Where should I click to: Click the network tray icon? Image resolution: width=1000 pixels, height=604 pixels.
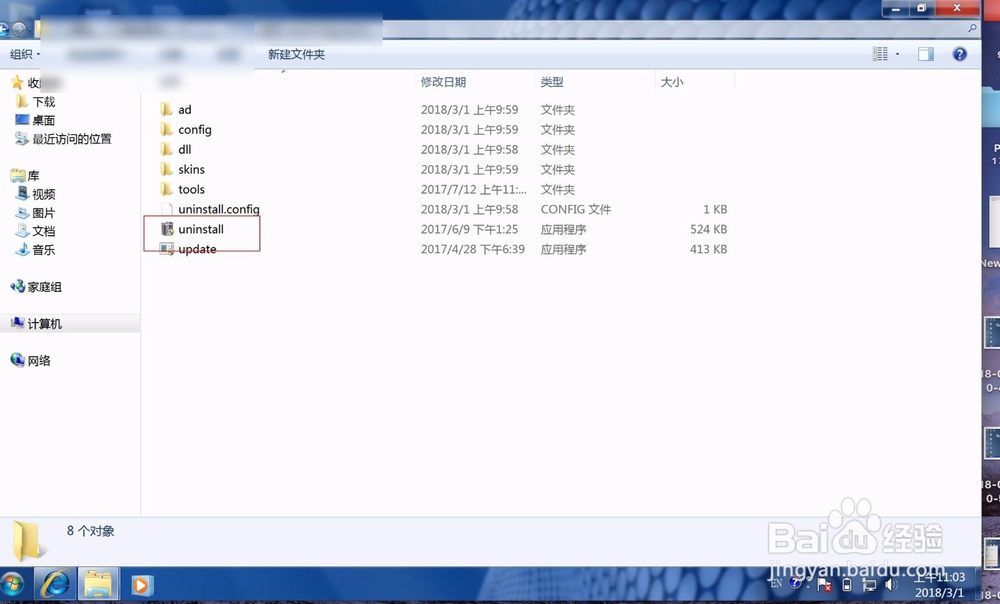click(869, 584)
